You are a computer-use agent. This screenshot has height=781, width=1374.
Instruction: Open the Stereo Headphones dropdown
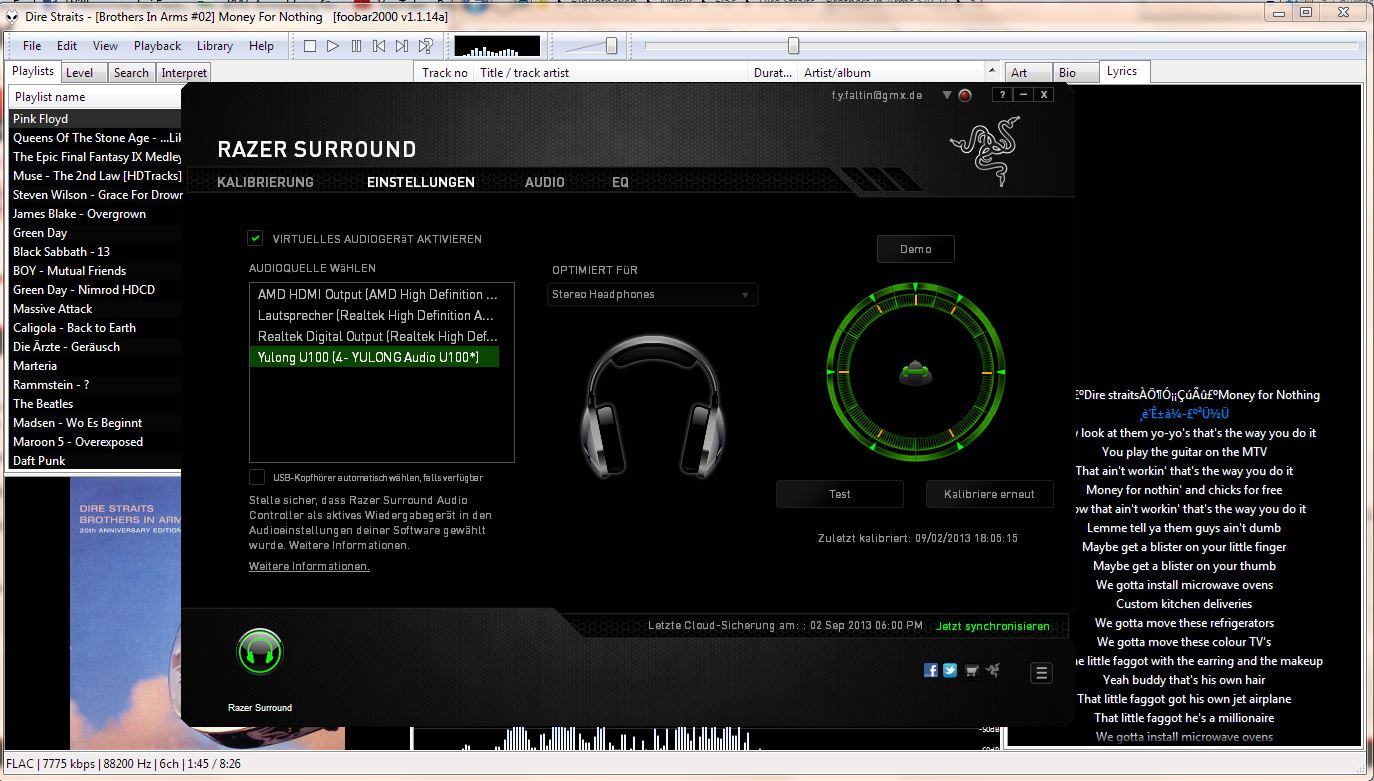(652, 295)
